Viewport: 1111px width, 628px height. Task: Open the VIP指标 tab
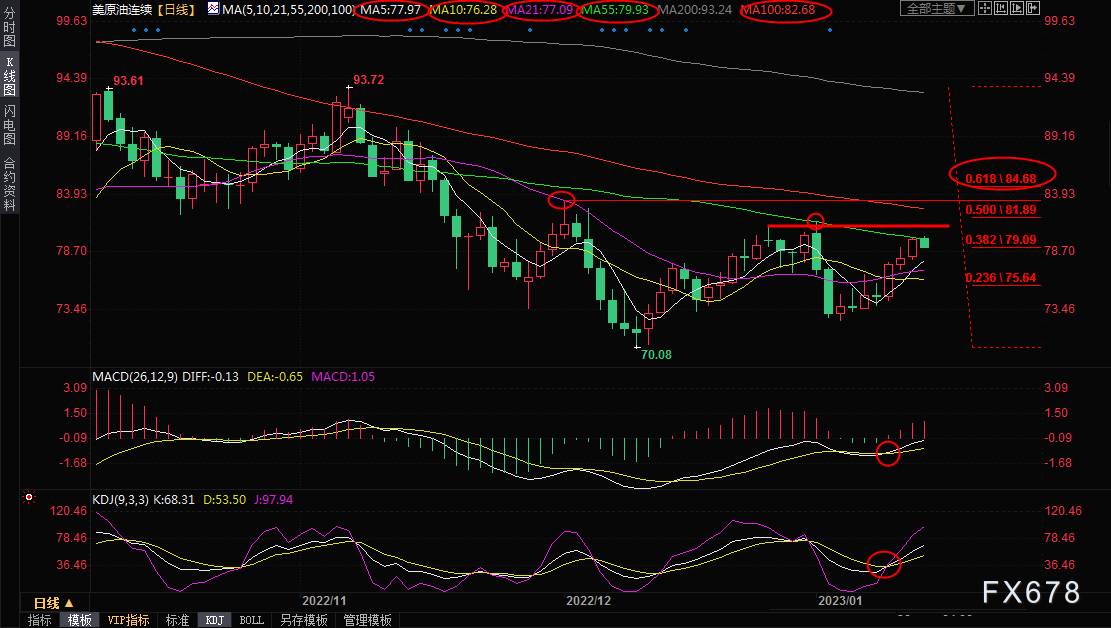[128, 620]
